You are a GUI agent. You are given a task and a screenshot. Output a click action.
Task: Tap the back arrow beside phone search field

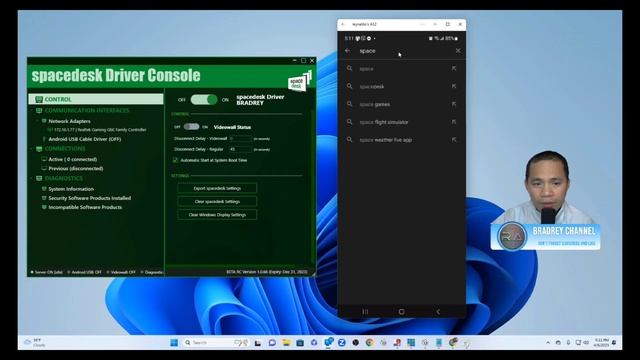pos(348,51)
